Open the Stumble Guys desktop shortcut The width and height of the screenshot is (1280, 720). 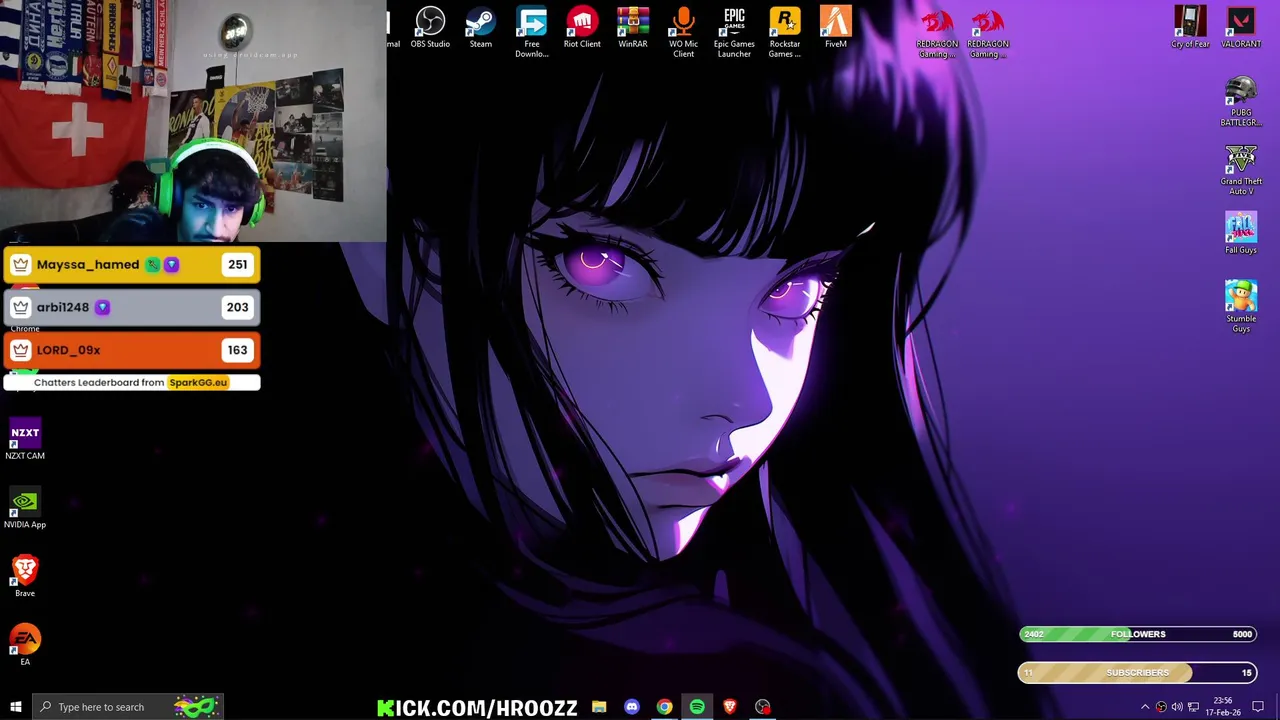1241,307
